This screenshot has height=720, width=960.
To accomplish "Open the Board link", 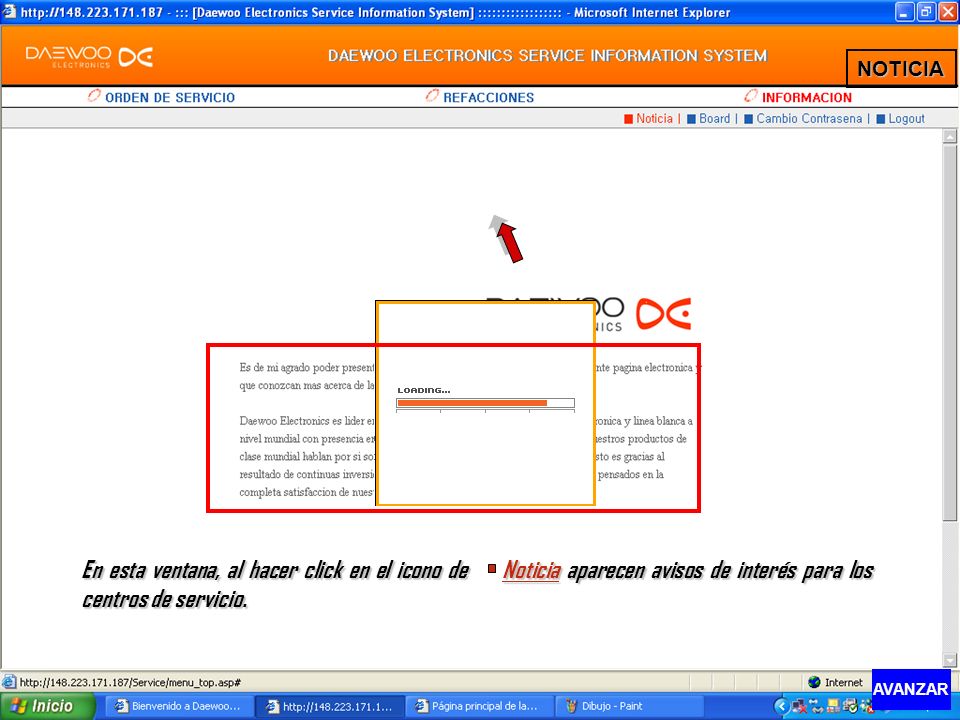I will click(x=714, y=119).
